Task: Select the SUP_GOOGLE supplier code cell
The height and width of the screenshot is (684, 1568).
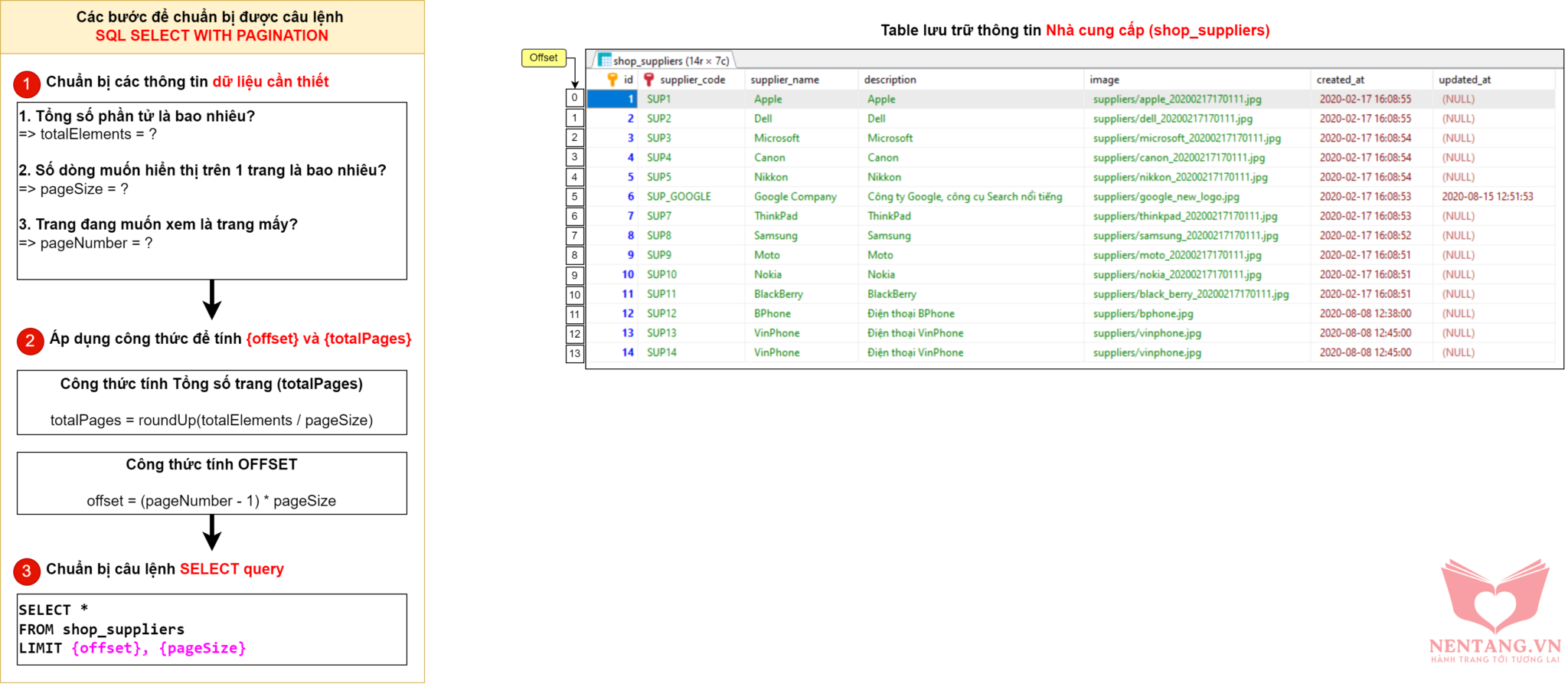Action: 678,197
